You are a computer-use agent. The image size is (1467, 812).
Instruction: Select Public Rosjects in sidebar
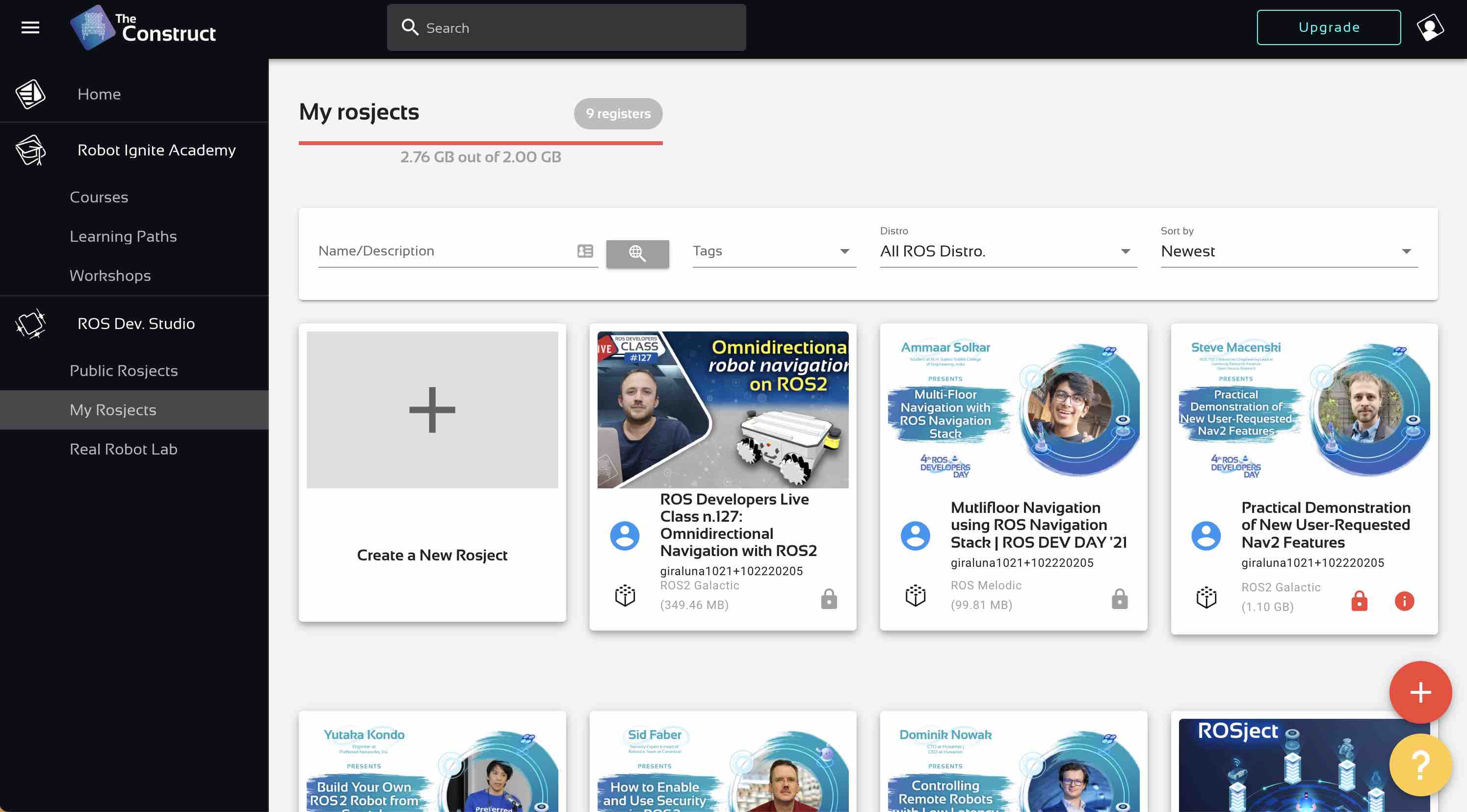pos(124,370)
